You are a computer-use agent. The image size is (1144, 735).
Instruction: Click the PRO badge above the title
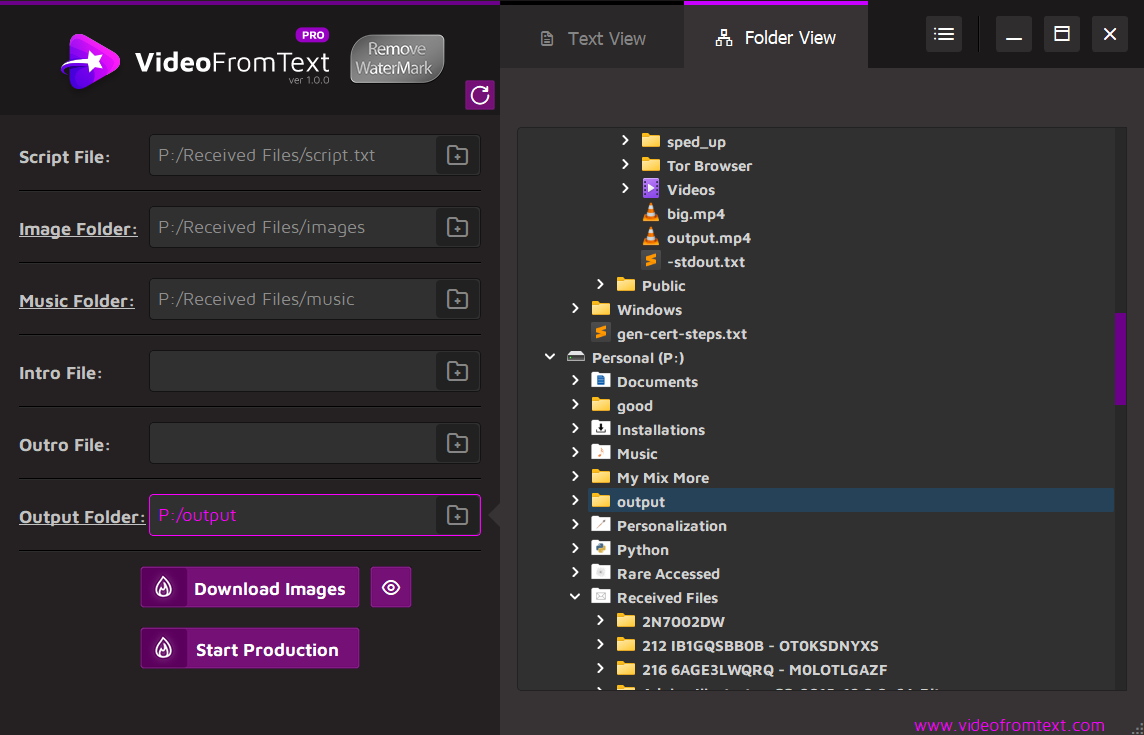click(312, 35)
